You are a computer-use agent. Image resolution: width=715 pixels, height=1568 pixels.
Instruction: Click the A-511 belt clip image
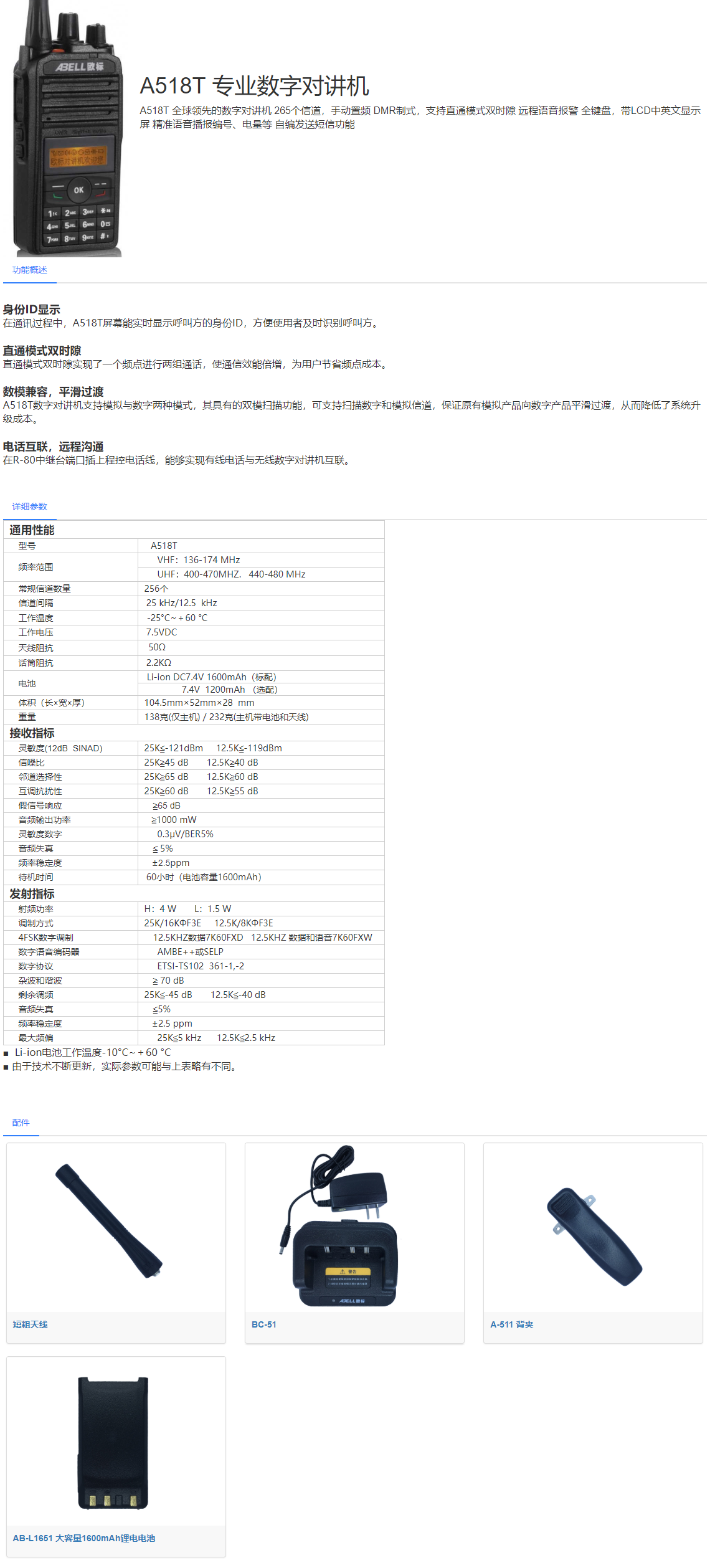[x=593, y=1237]
